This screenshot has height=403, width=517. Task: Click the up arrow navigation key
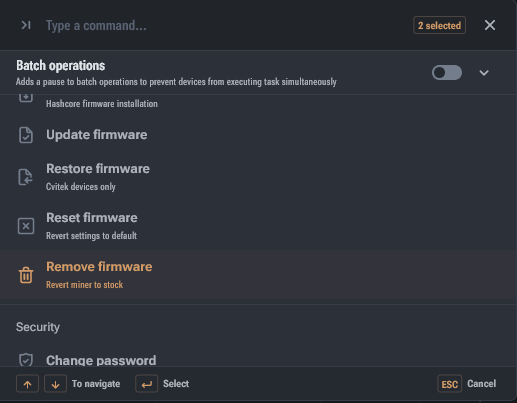point(27,384)
